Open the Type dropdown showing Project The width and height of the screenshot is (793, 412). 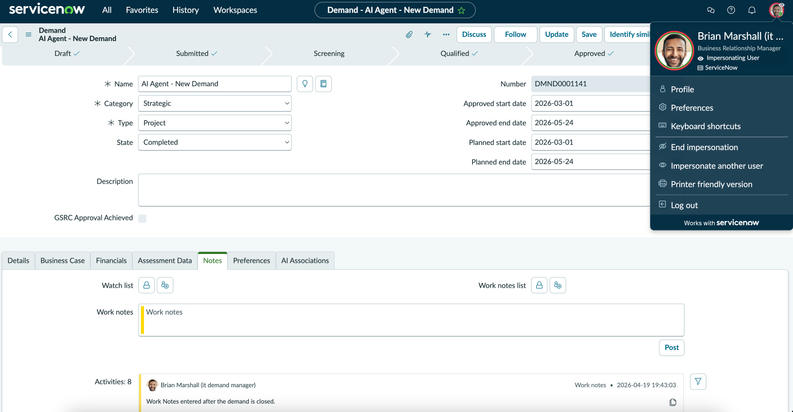215,123
